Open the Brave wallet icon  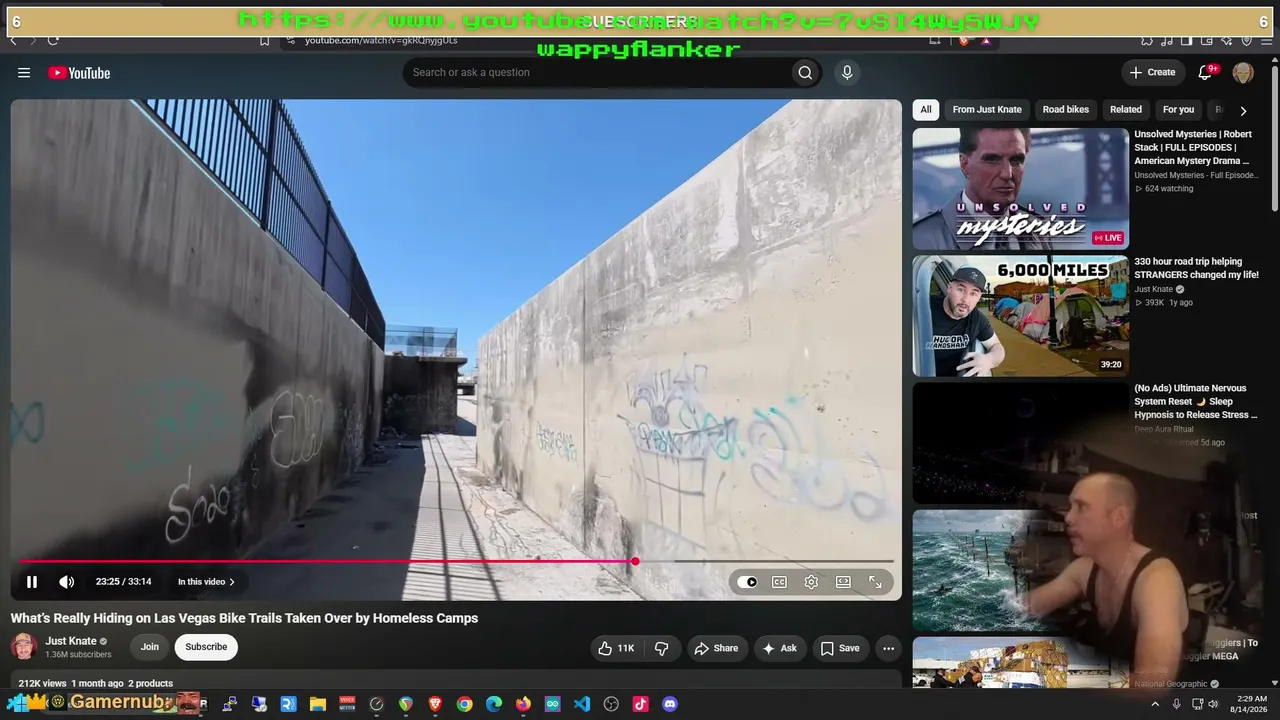coord(1206,40)
